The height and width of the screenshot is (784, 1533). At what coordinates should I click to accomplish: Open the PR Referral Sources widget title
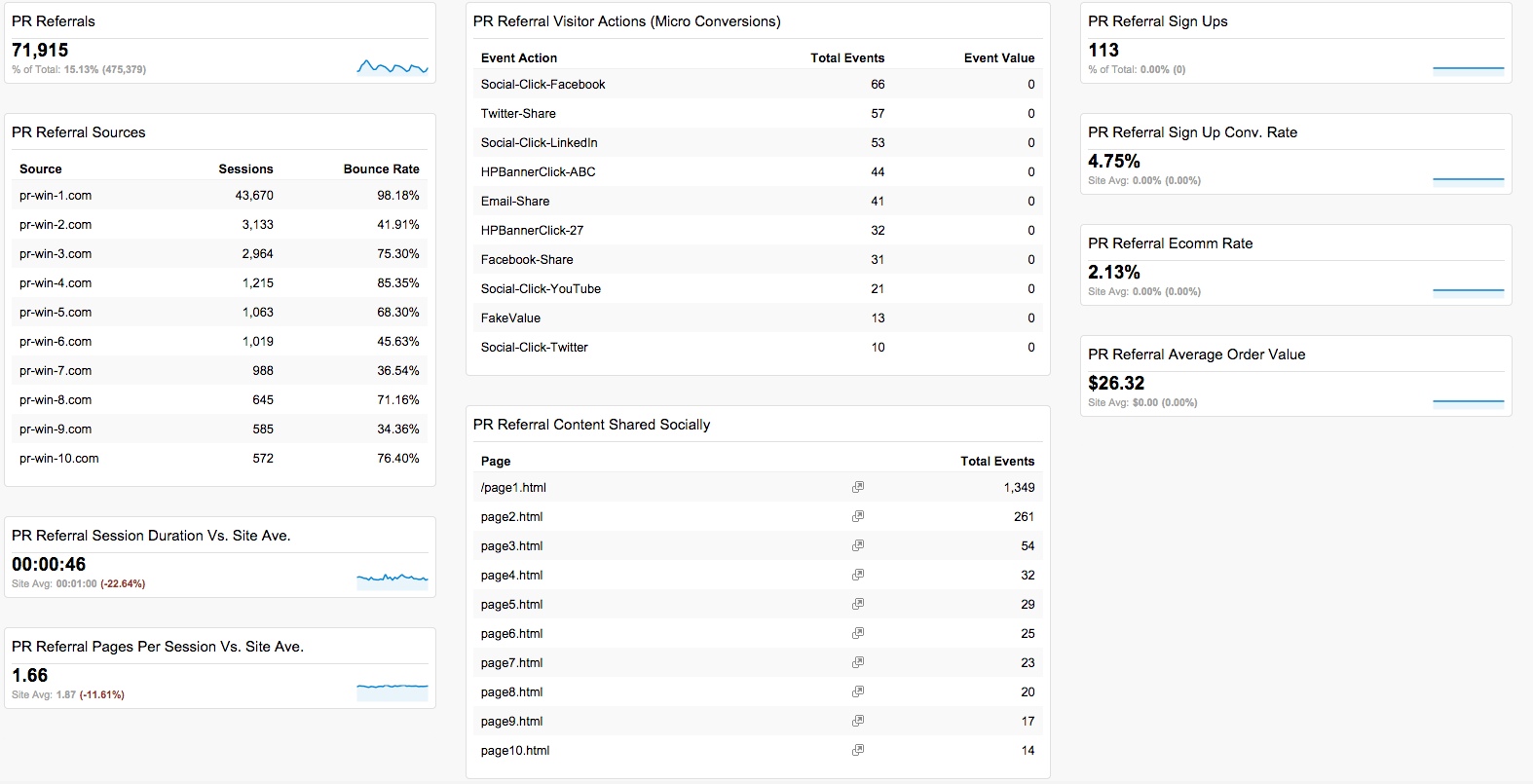[x=79, y=132]
